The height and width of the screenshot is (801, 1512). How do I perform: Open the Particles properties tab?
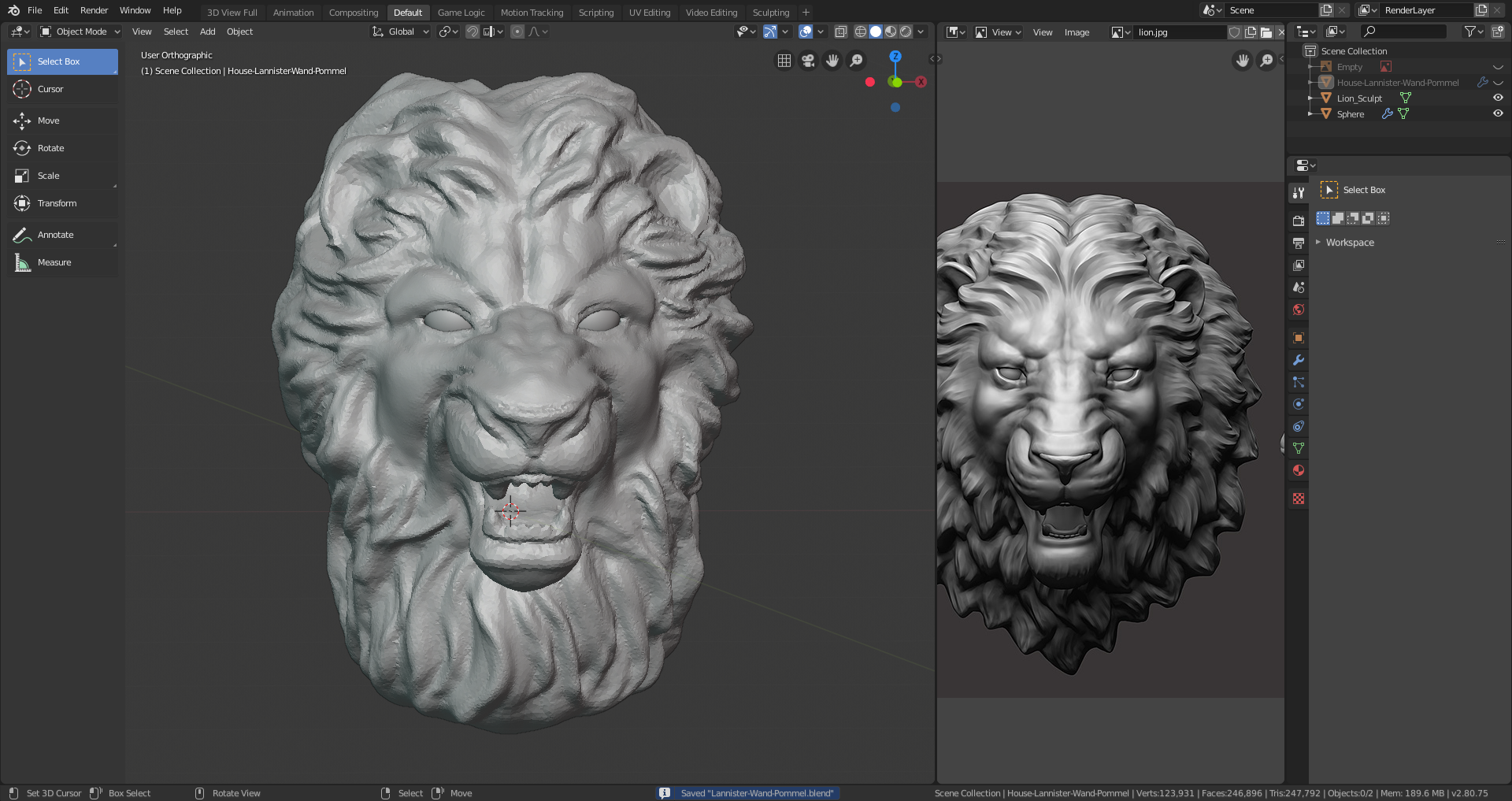pyautogui.click(x=1299, y=382)
